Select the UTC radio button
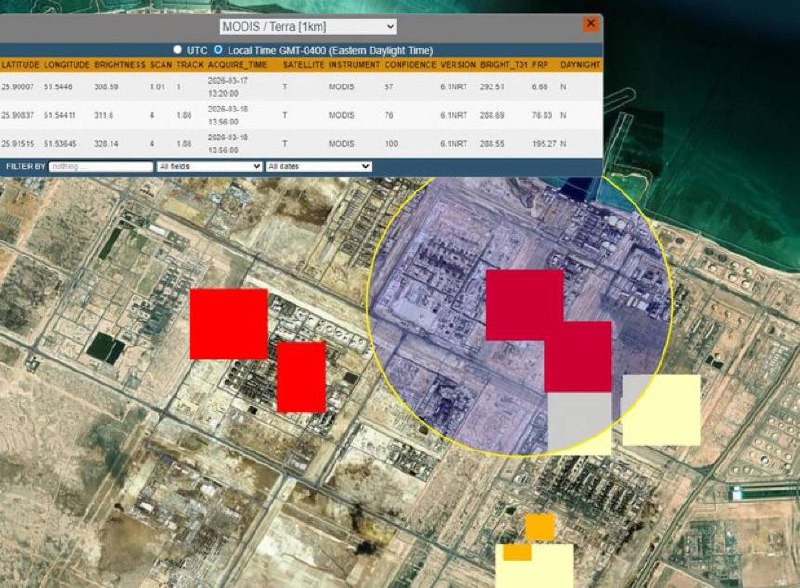Screen dimensions: 800x588 [177, 49]
